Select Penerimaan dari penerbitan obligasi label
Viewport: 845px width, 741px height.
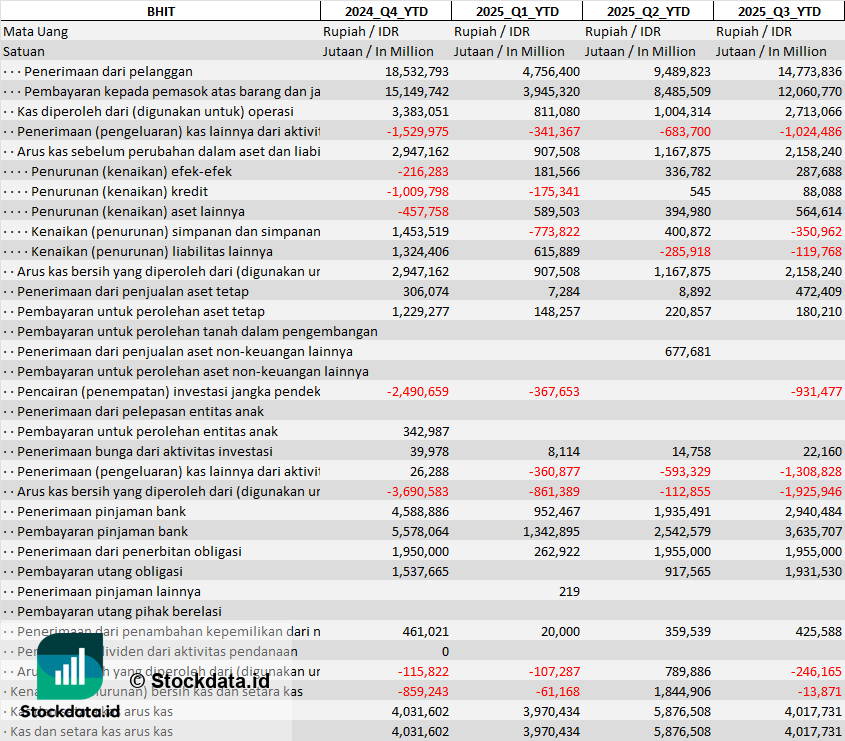(129, 551)
